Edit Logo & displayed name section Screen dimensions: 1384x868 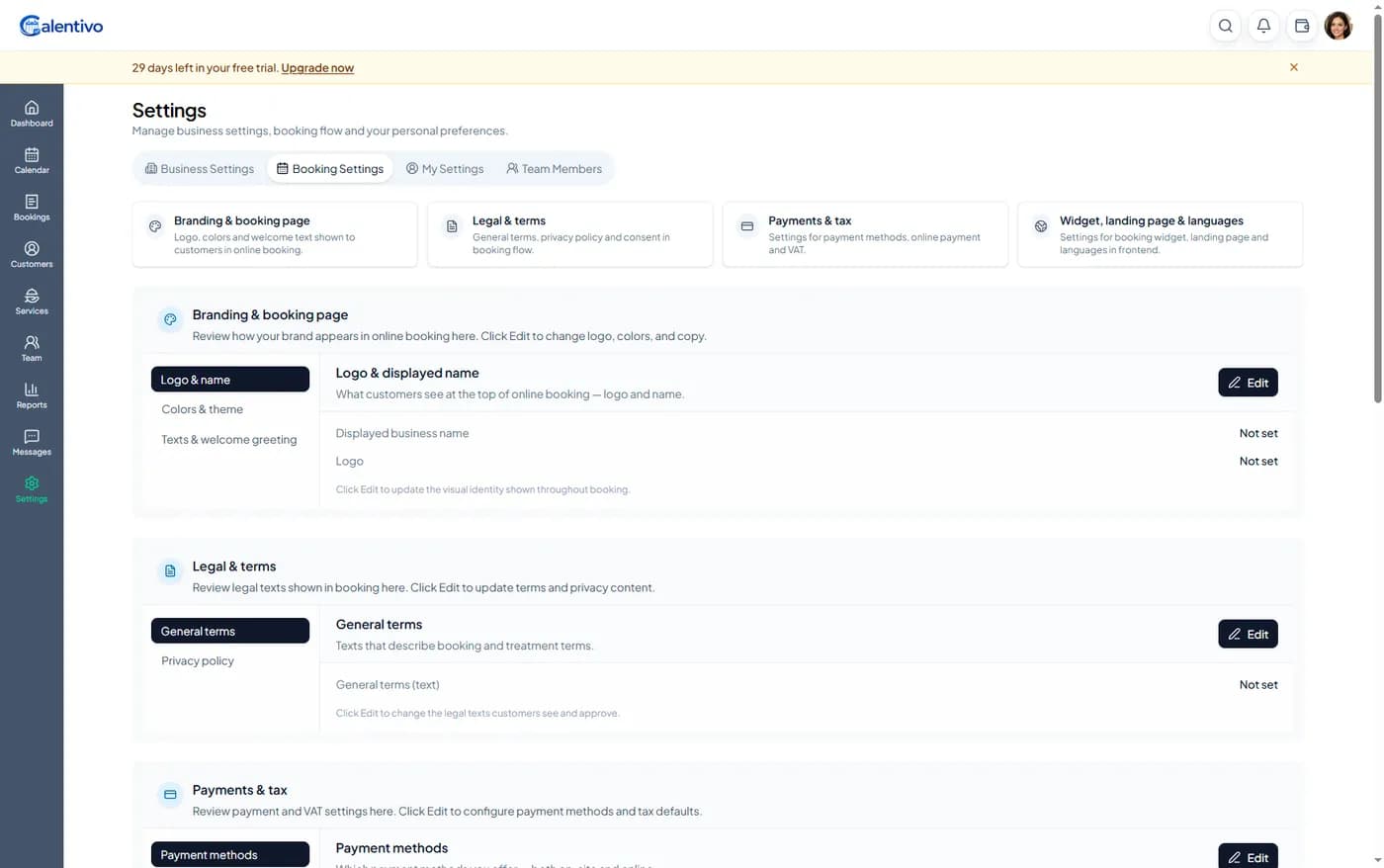click(1248, 383)
